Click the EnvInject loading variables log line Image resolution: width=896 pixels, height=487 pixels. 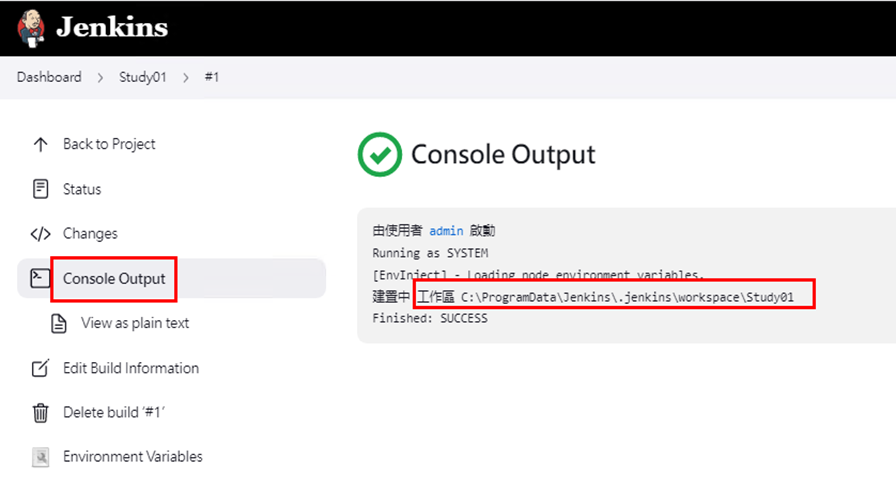(x=538, y=275)
